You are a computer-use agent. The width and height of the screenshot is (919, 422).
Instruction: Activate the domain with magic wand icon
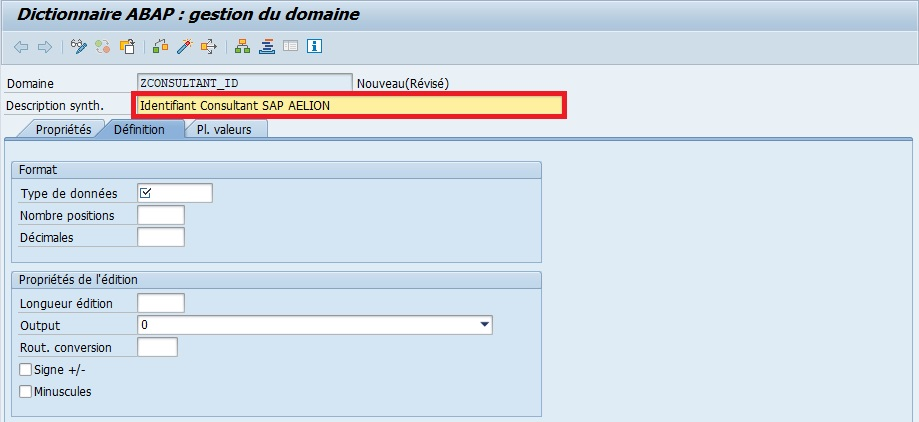pyautogui.click(x=184, y=46)
